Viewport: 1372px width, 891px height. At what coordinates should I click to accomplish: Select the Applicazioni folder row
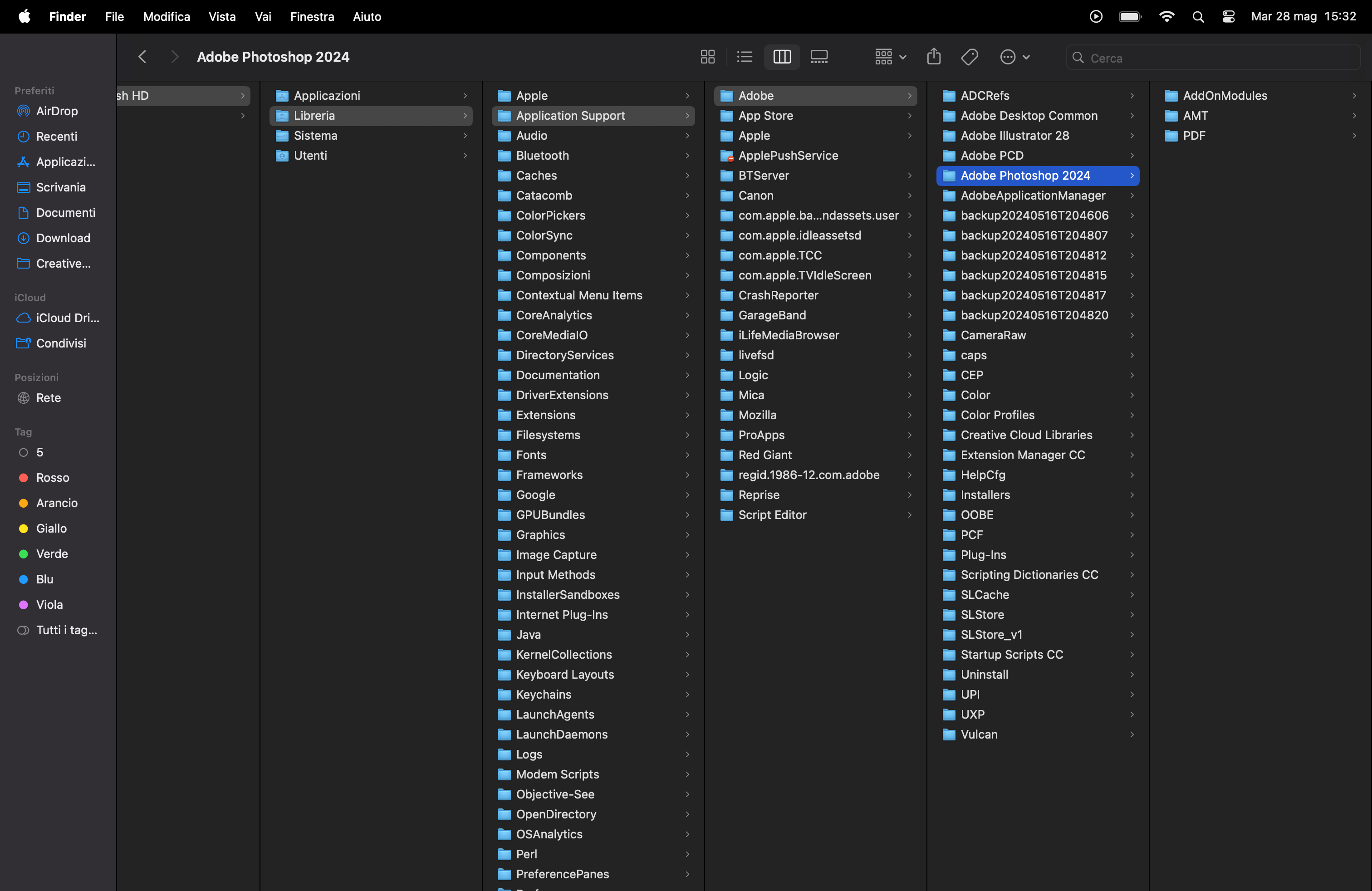(371, 96)
